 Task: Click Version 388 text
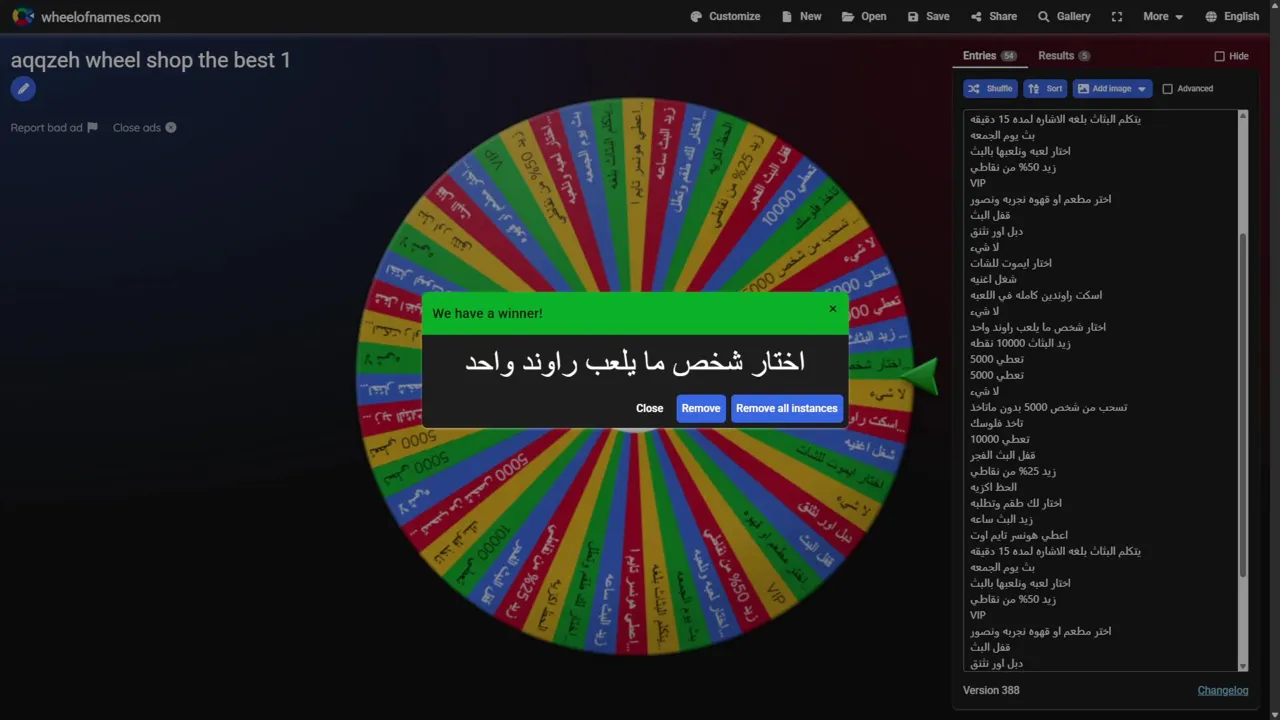(x=991, y=690)
